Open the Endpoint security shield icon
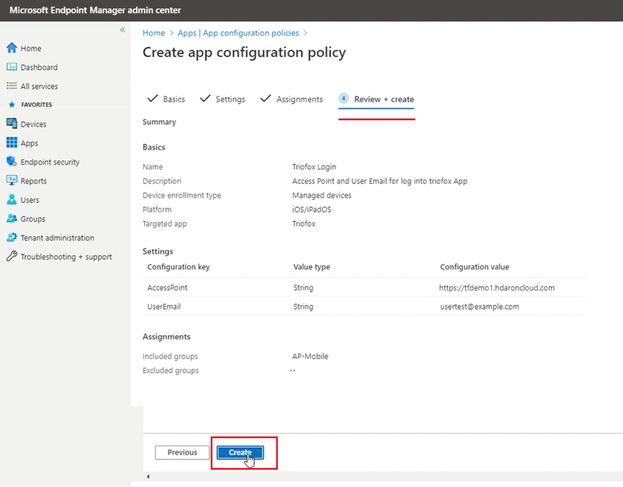This screenshot has height=487, width=623. 12,161
